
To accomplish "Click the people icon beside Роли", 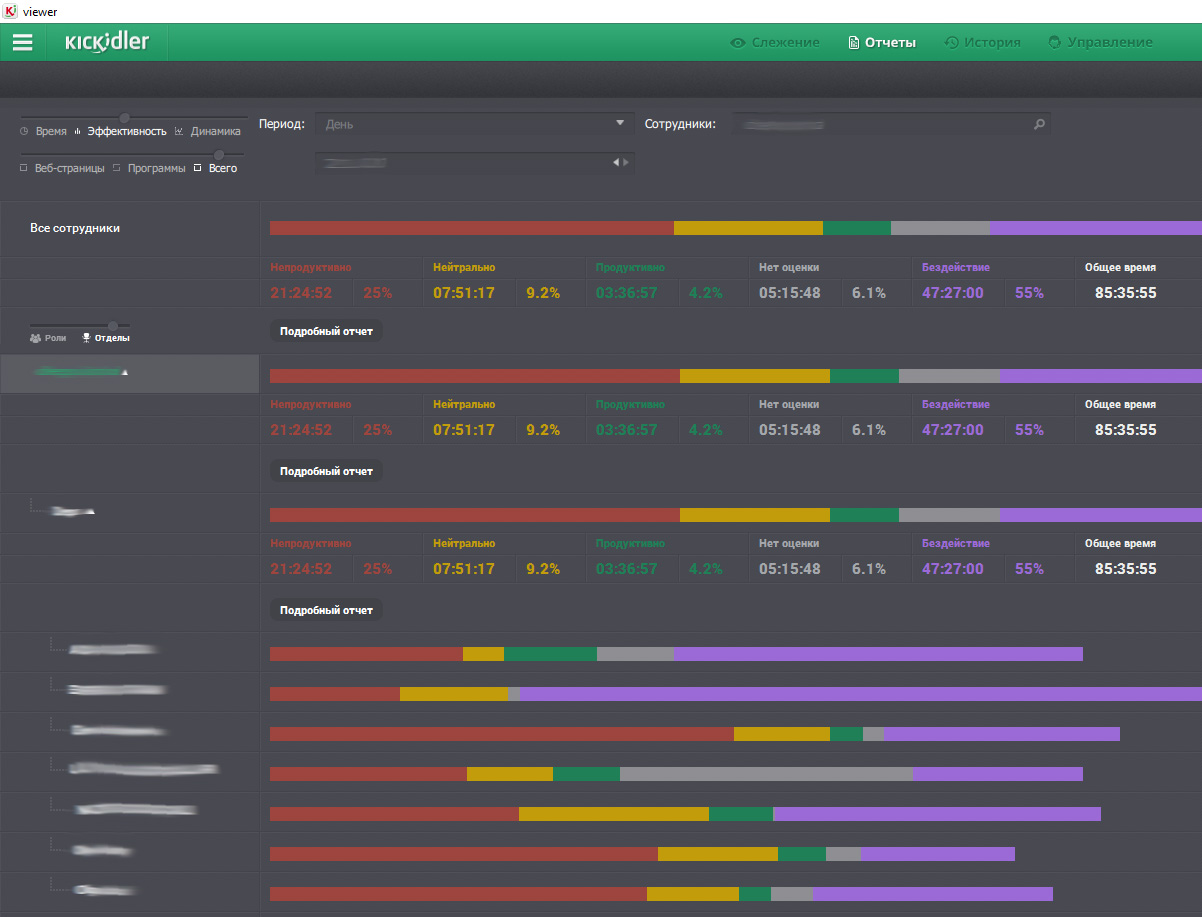I will 36,338.
